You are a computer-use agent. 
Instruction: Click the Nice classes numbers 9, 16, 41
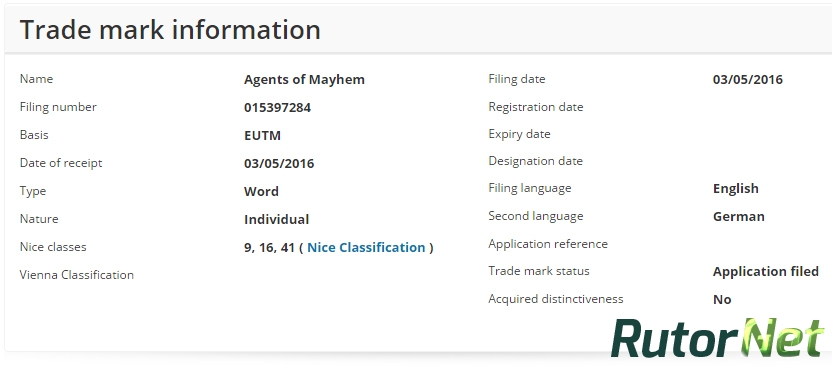click(x=270, y=248)
